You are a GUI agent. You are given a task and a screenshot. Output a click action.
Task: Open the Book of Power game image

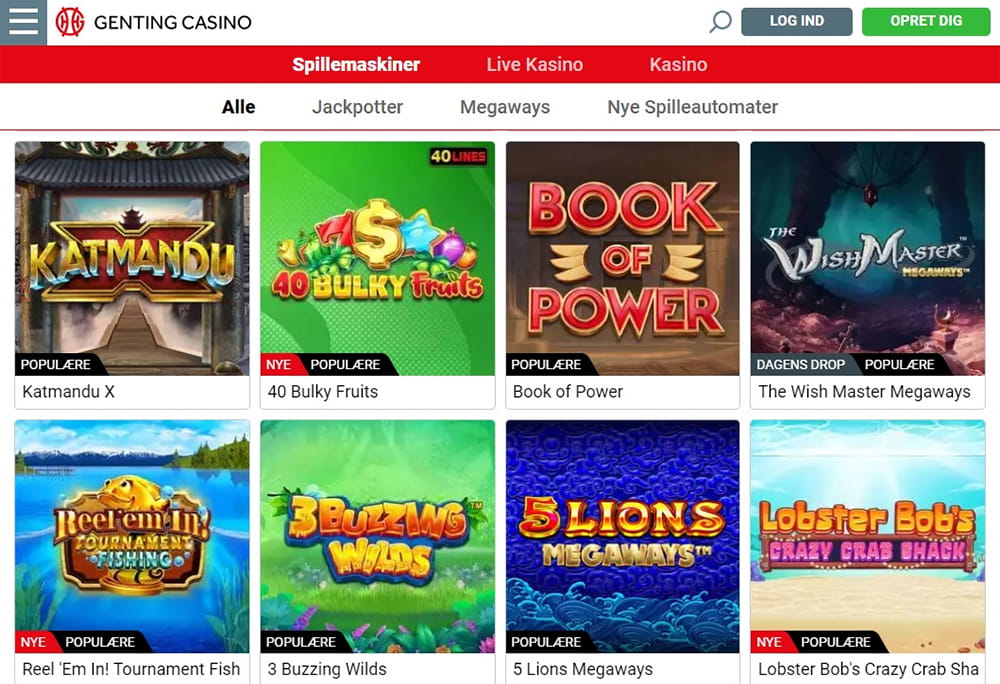tap(622, 258)
